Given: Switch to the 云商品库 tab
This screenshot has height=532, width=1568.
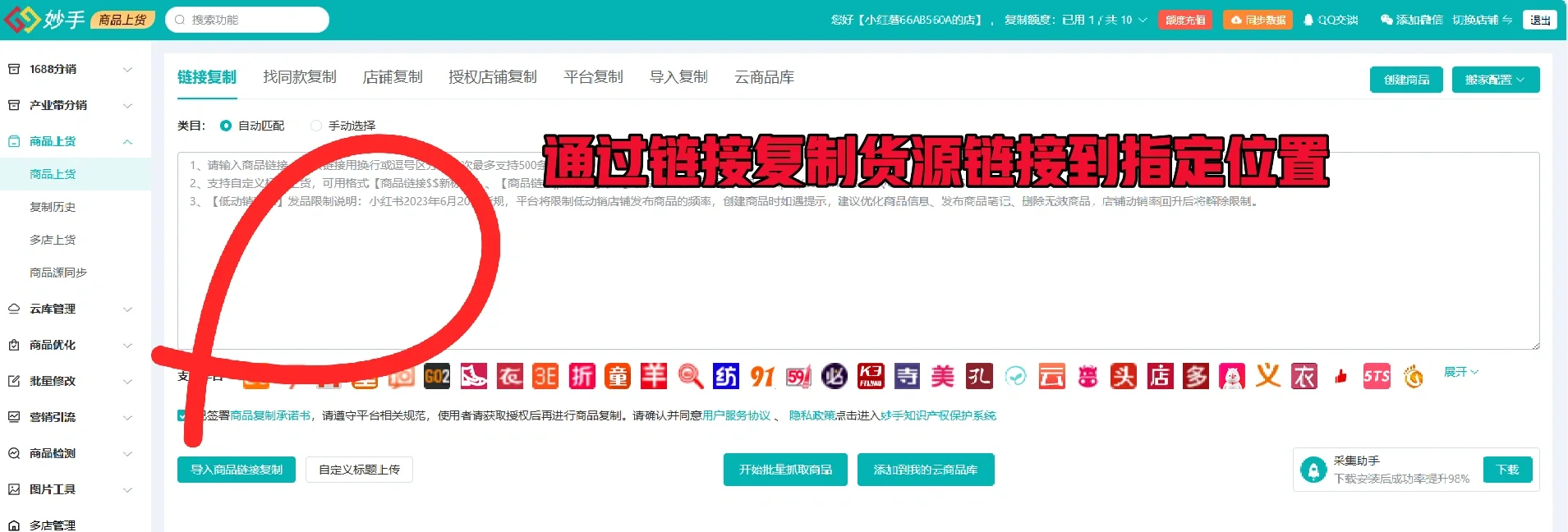Looking at the screenshot, I should coord(765,77).
